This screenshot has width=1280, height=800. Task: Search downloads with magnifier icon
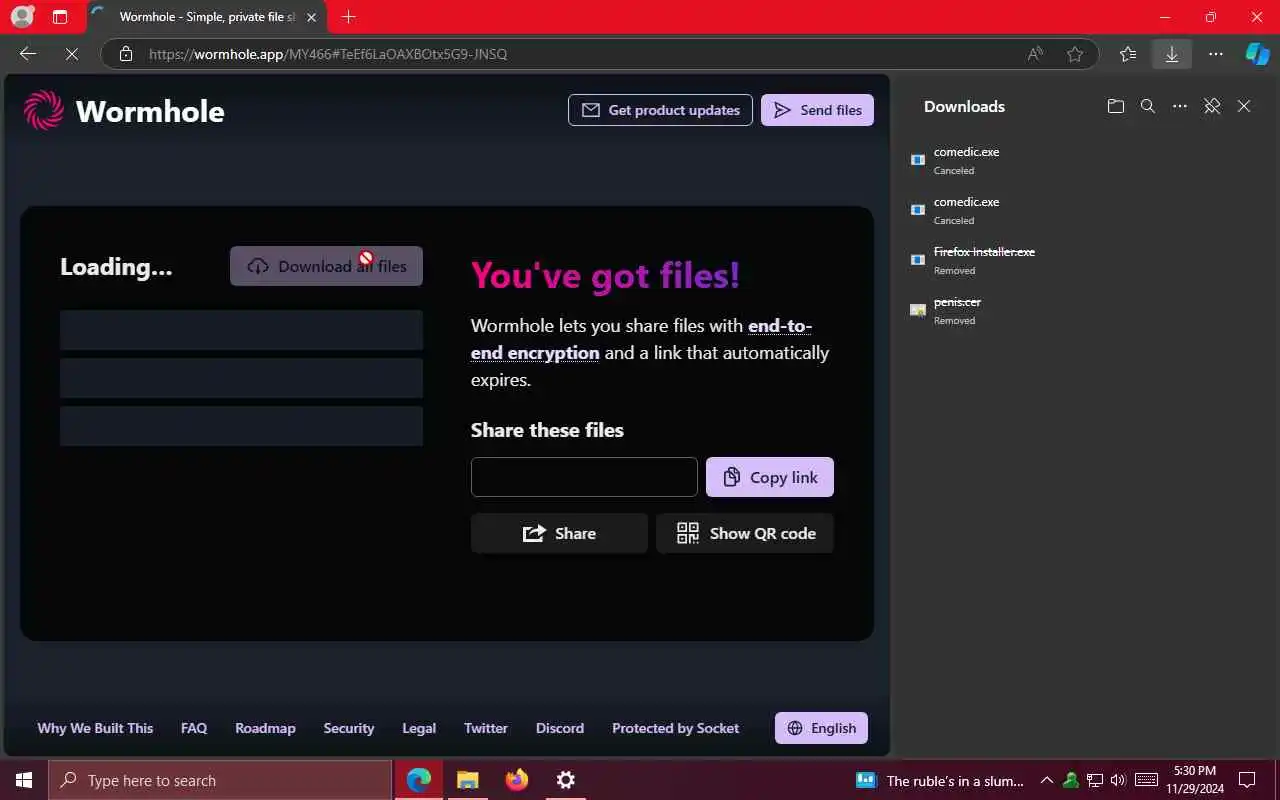point(1148,106)
